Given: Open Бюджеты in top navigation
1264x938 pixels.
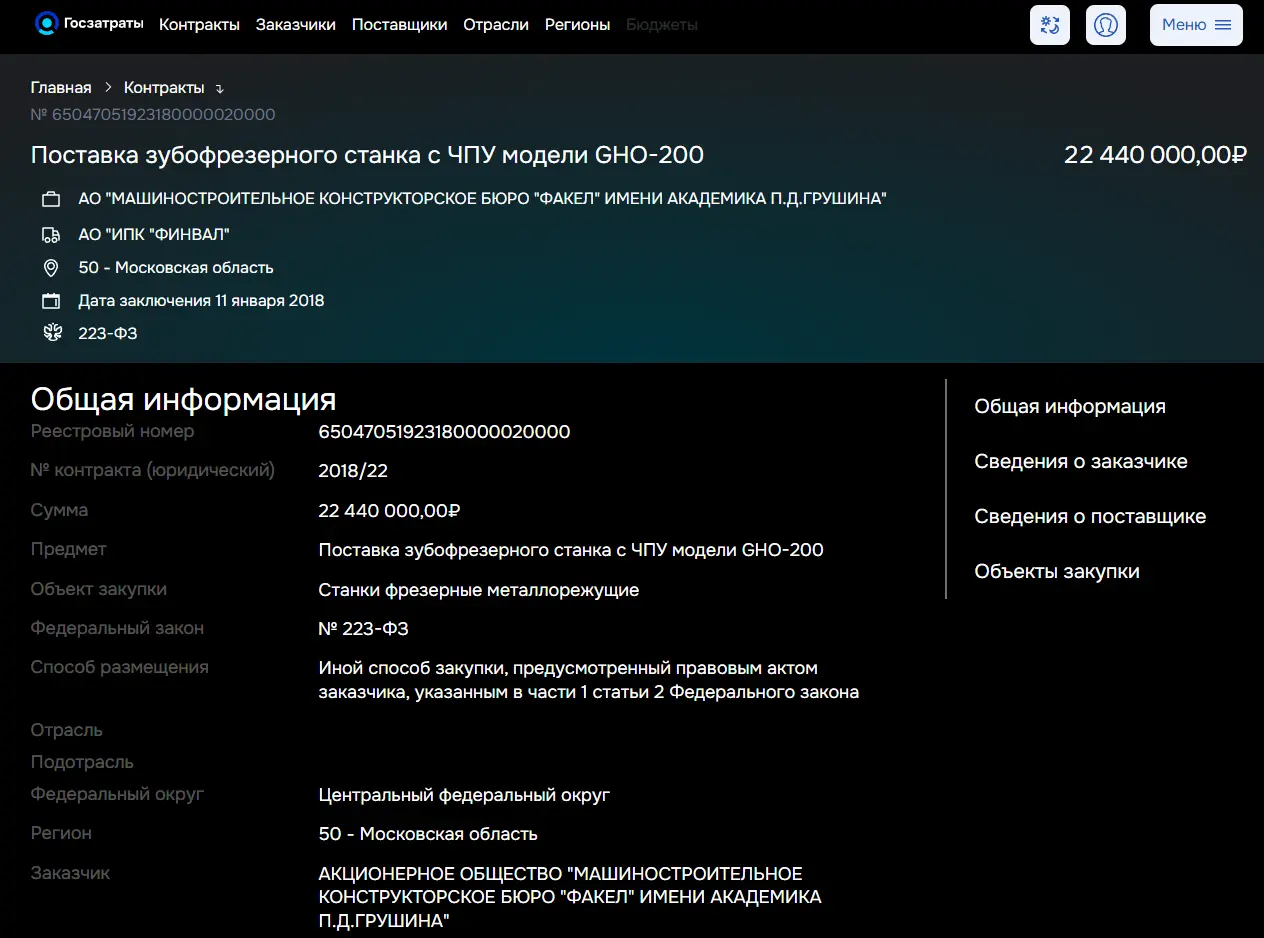Looking at the screenshot, I should click(662, 25).
